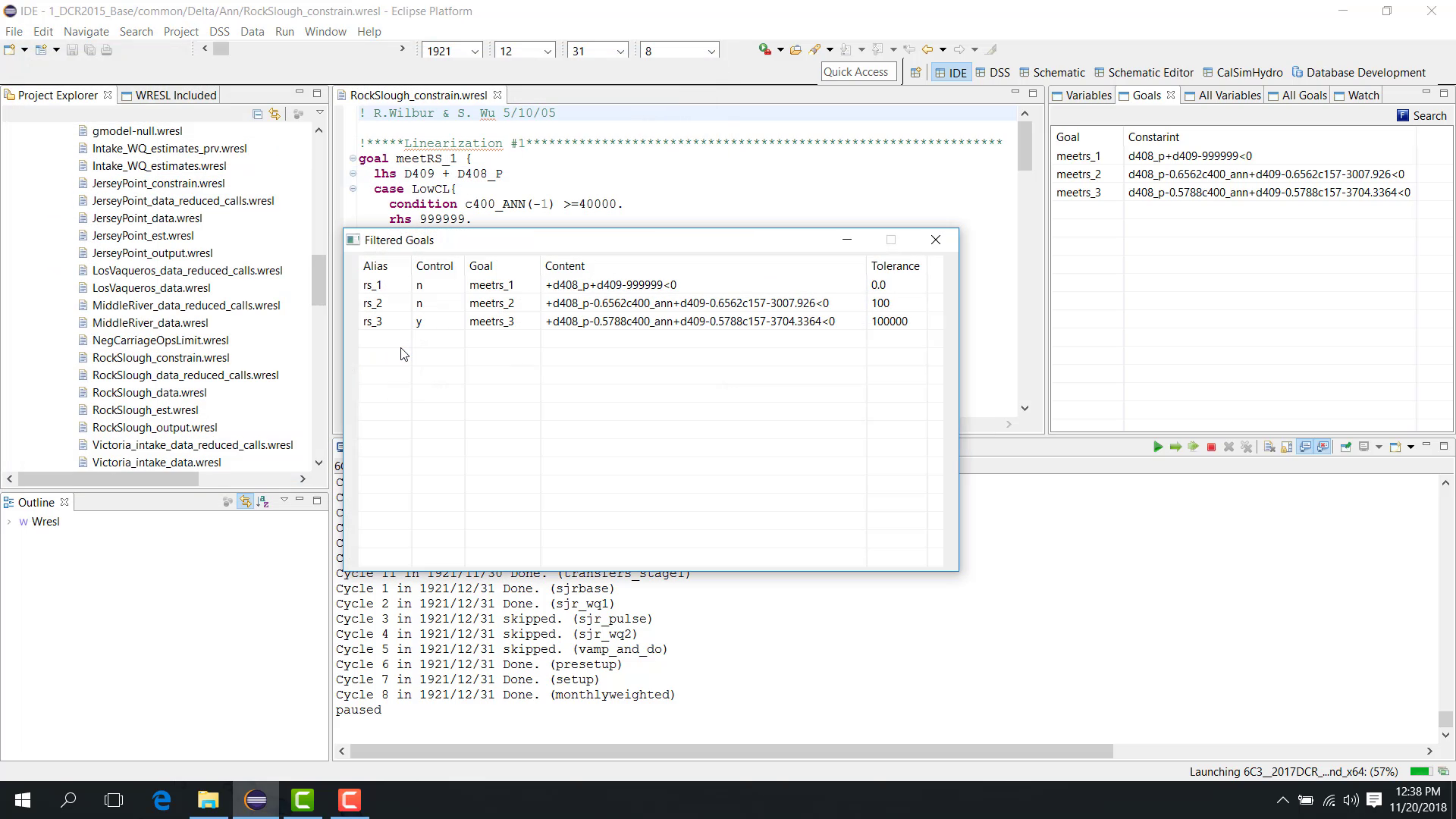This screenshot has width=1456, height=819.
Task: Open the Outline view menu triangle
Action: point(284,500)
